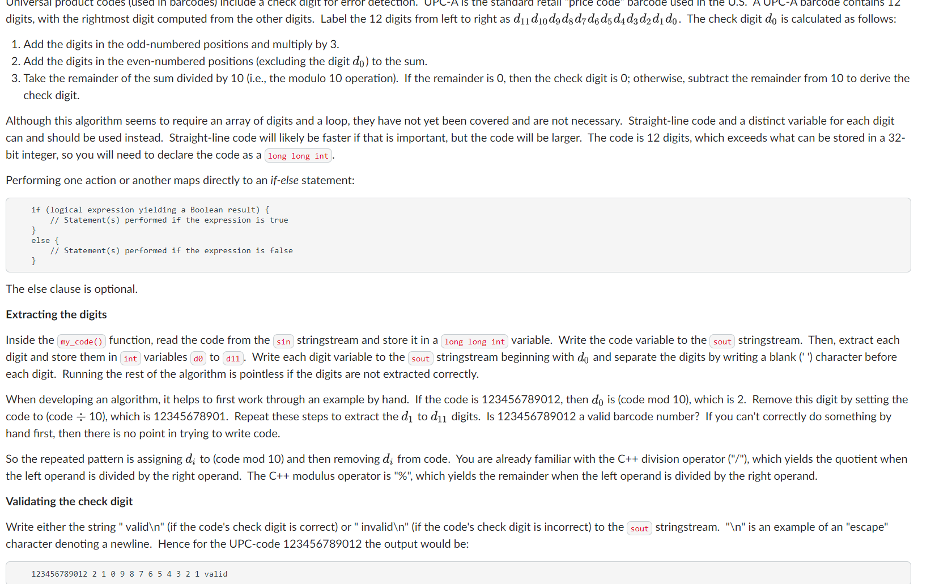Click the 'else {' line in the code block
Screen dimensions: 936x584
(45, 240)
